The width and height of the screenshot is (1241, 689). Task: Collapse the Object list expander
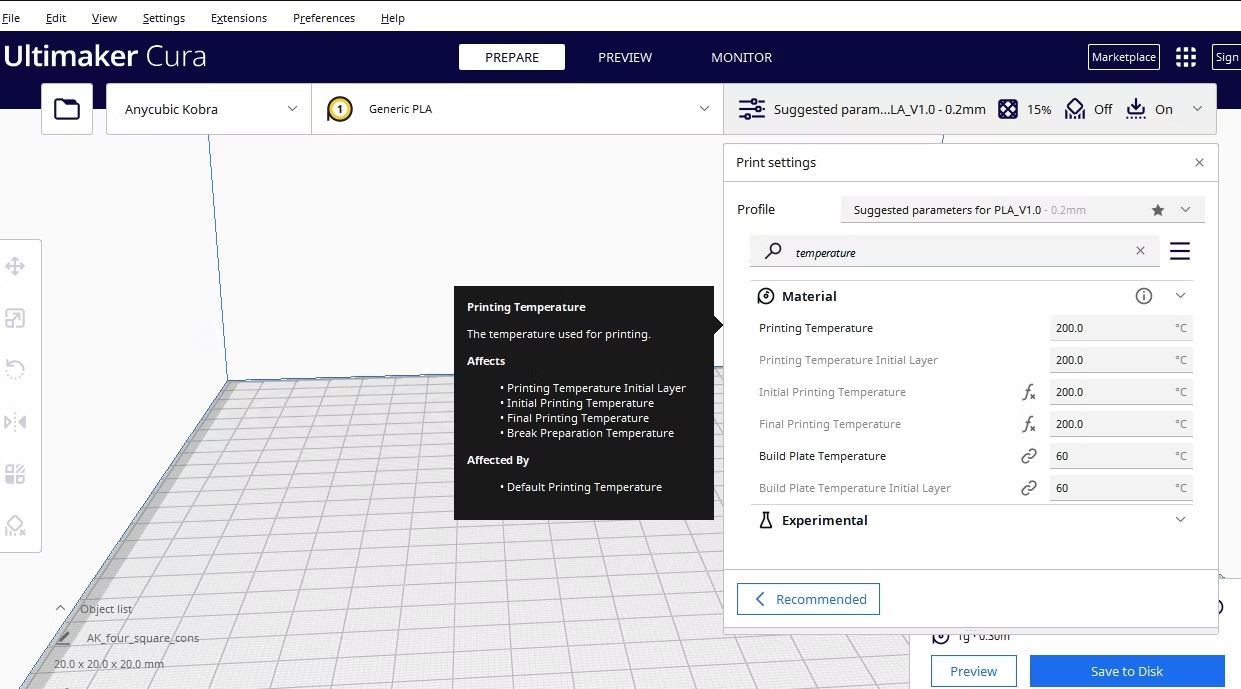click(x=60, y=608)
